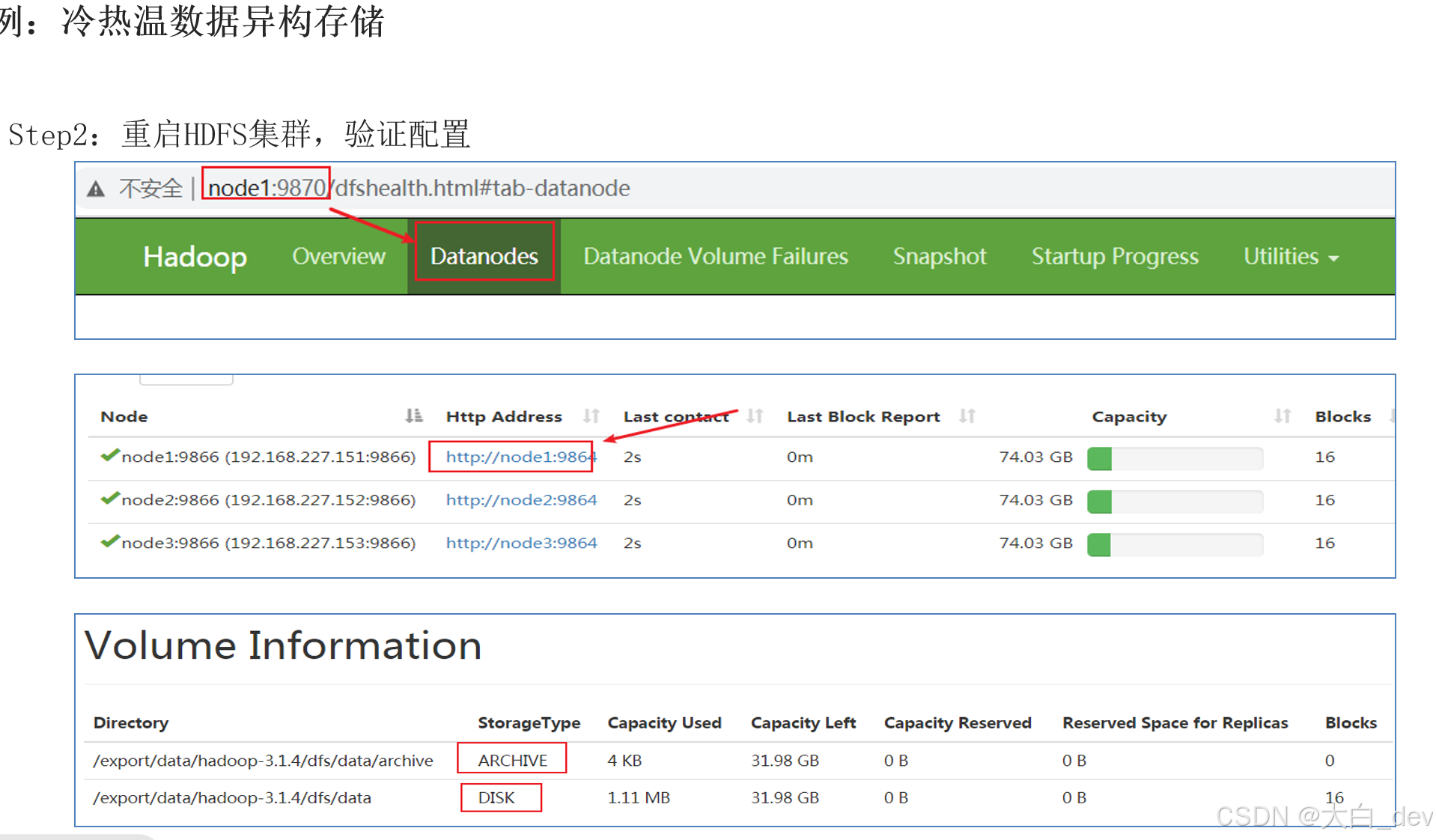Screen dimensions: 1436x840
Task: Toggle sorting on Last Block Report column
Action: tap(967, 416)
